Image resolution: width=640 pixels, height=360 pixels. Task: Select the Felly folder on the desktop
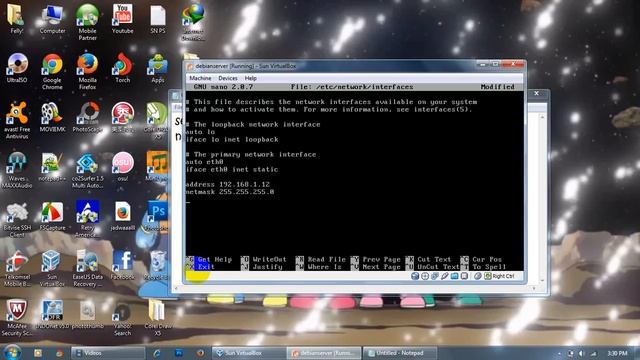[17, 19]
